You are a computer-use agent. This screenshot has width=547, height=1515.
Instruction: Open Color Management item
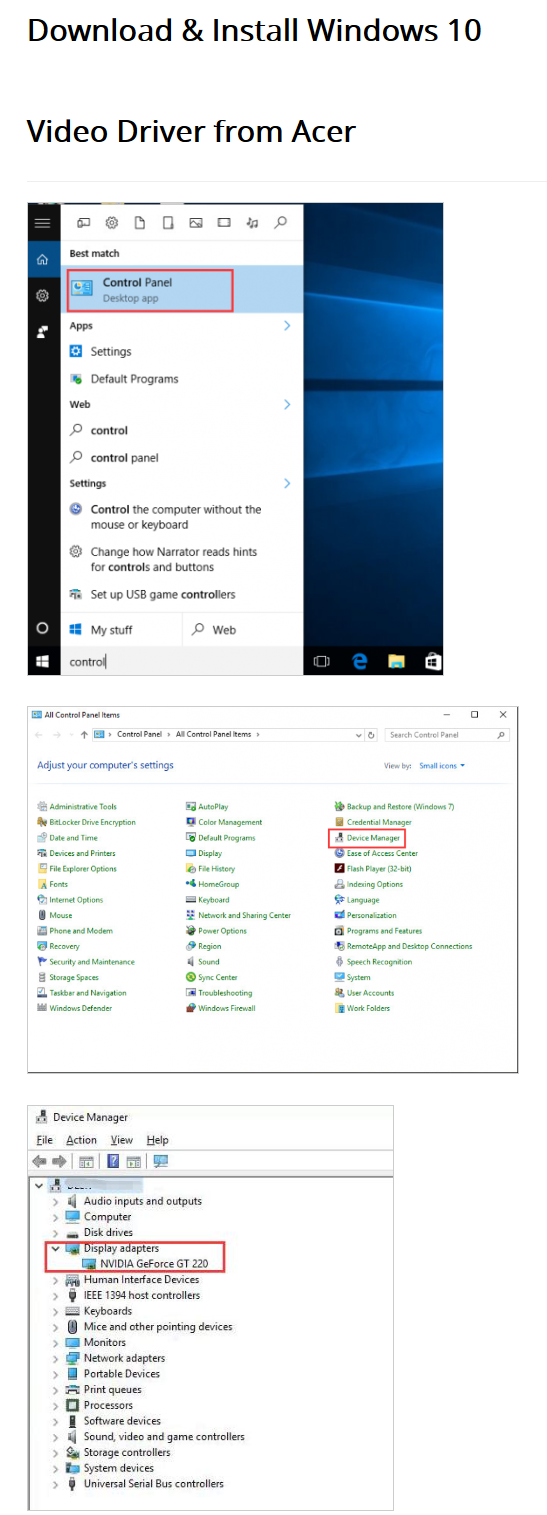pyautogui.click(x=224, y=822)
